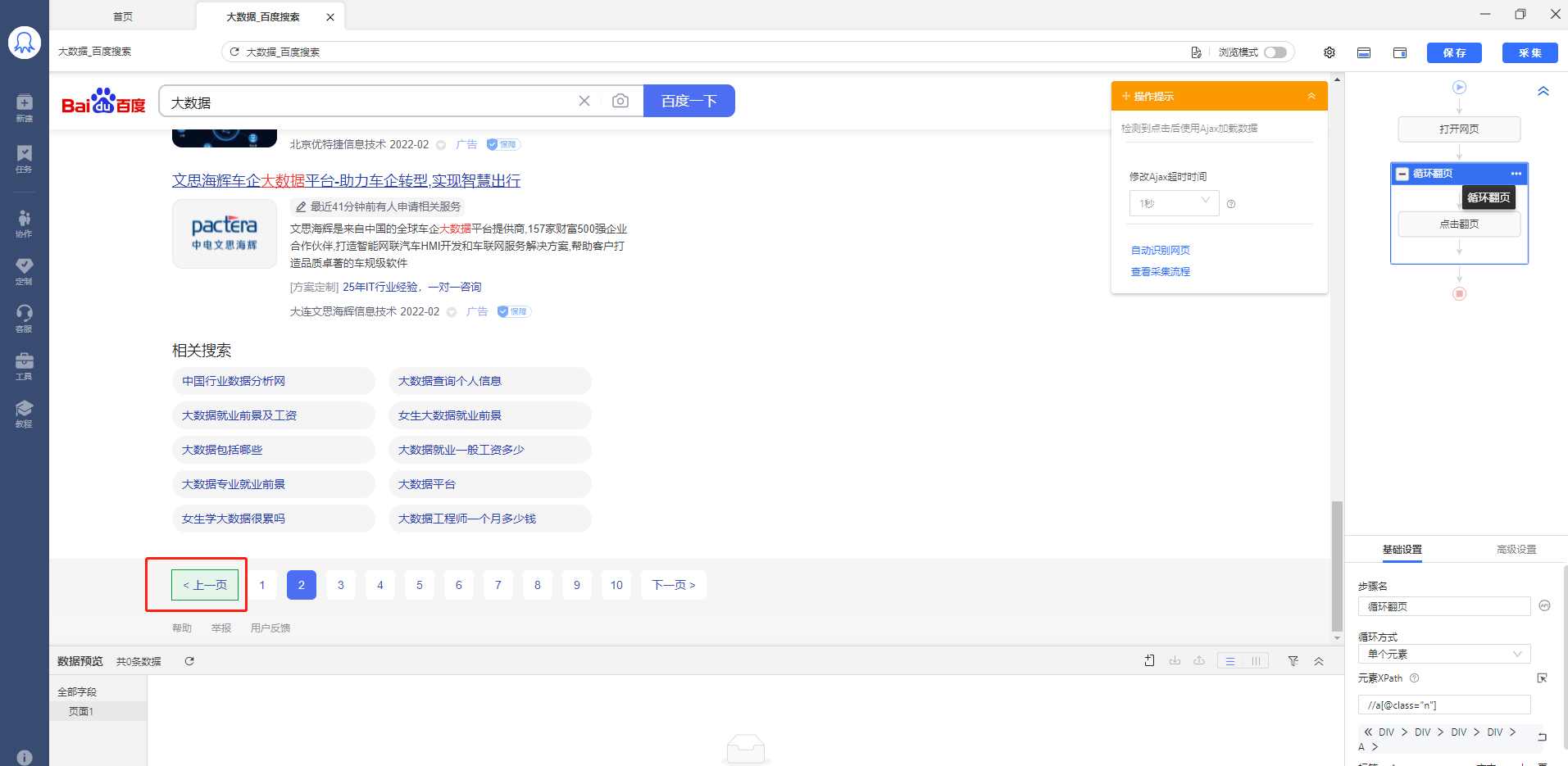Toggle the 浏览模式 browse mode switch
This screenshot has height=766, width=1568.
point(1275,52)
